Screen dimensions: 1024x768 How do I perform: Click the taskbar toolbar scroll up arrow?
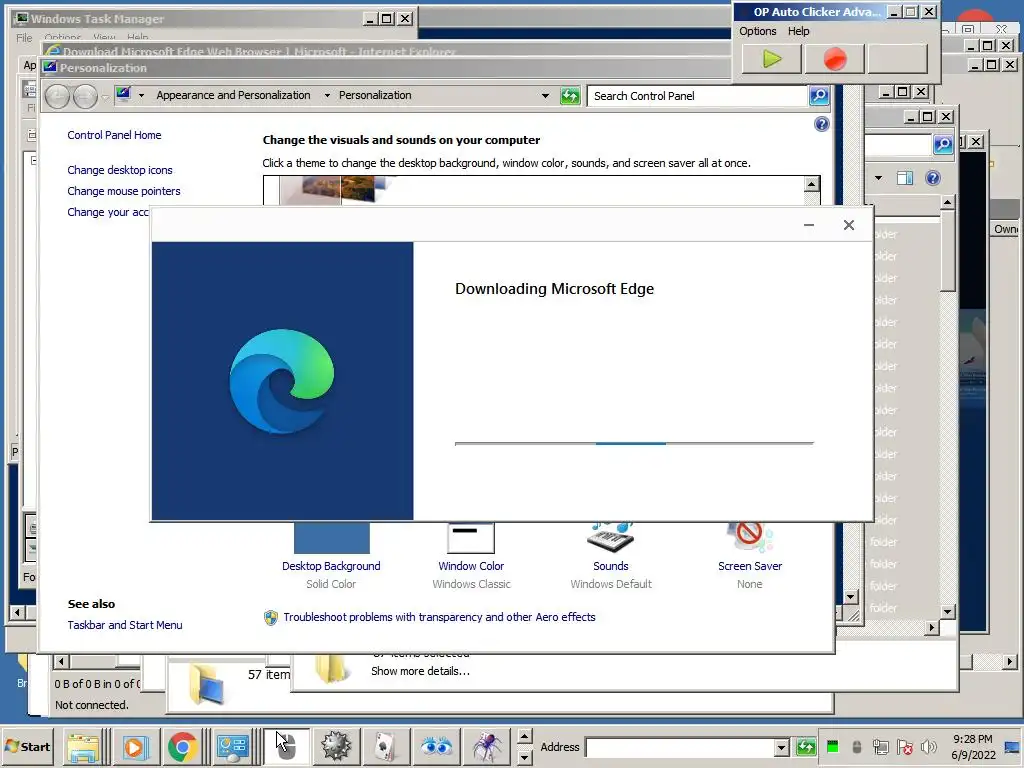coord(524,737)
